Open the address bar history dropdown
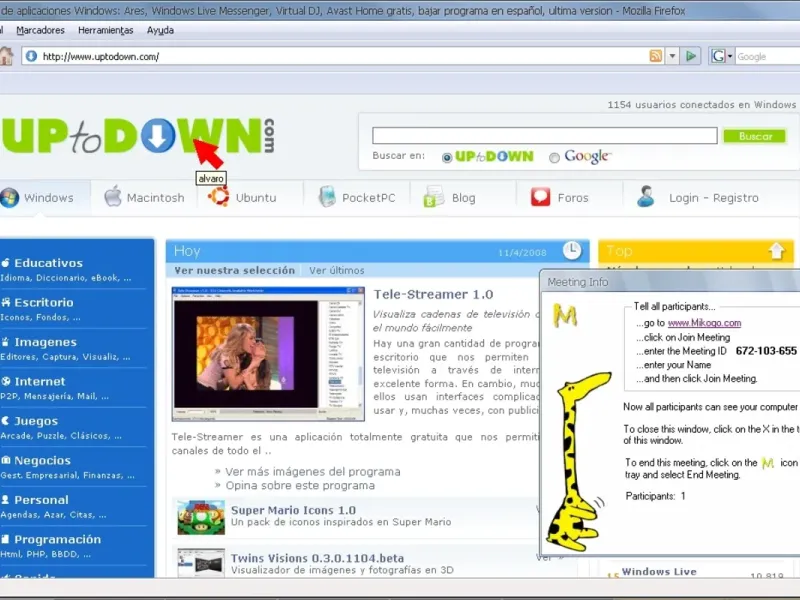The image size is (800, 600). (672, 56)
